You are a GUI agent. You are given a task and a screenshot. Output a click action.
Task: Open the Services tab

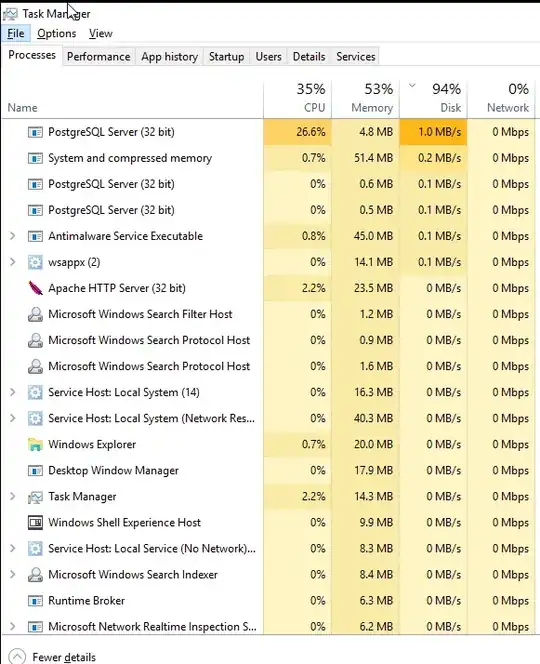356,57
